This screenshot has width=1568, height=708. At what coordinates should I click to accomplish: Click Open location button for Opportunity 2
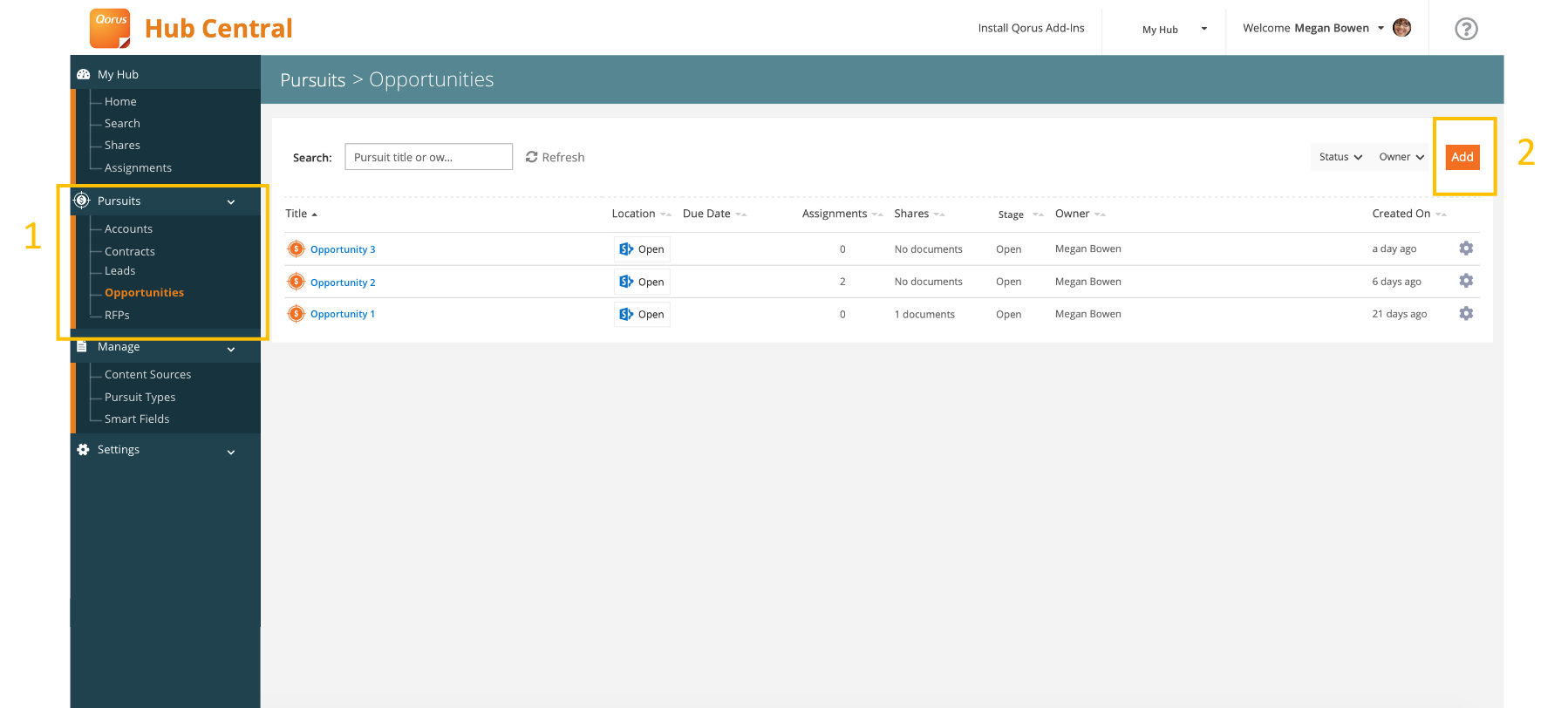click(642, 282)
